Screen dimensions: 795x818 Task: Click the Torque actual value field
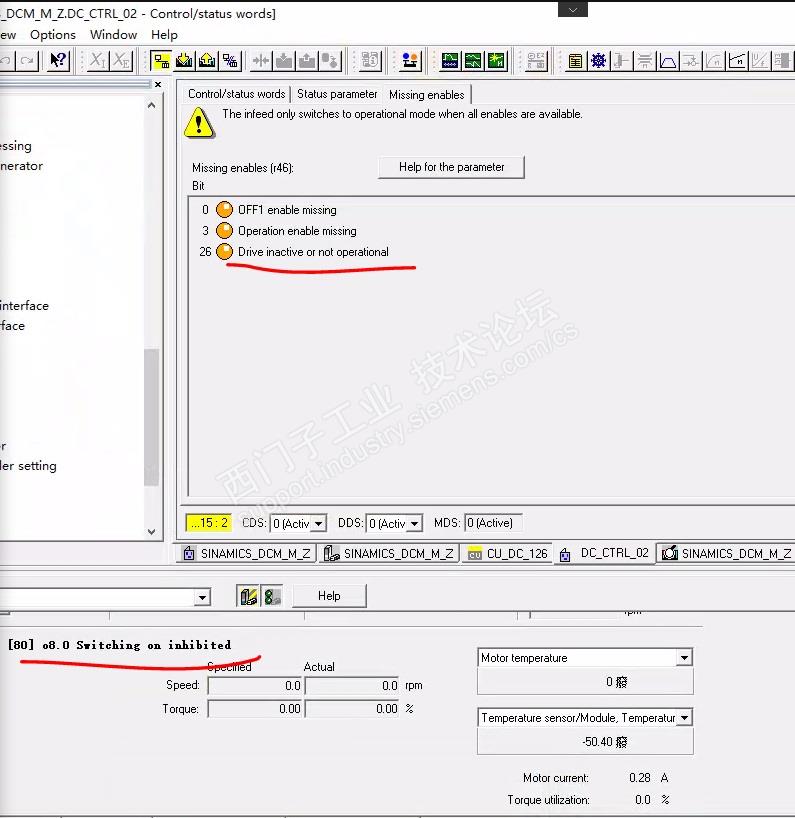pyautogui.click(x=352, y=709)
